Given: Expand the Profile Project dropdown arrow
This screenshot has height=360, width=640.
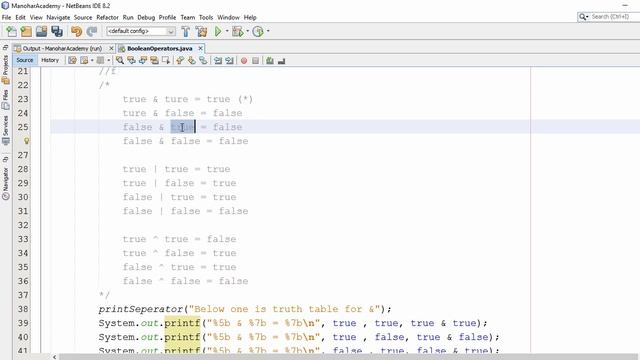Looking at the screenshot, I should click(268, 31).
